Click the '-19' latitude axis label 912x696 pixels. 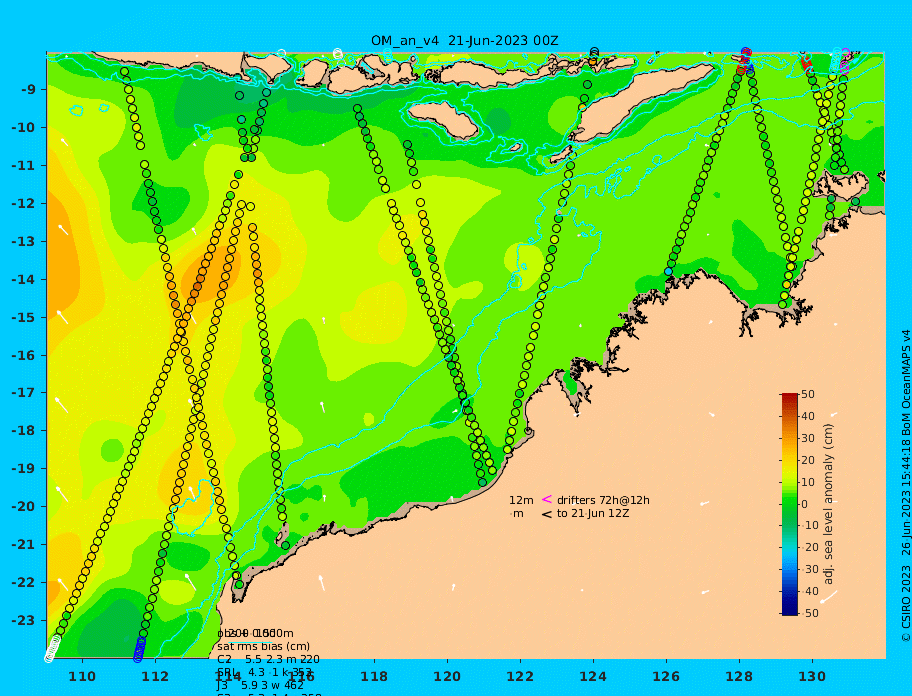tap(23, 469)
